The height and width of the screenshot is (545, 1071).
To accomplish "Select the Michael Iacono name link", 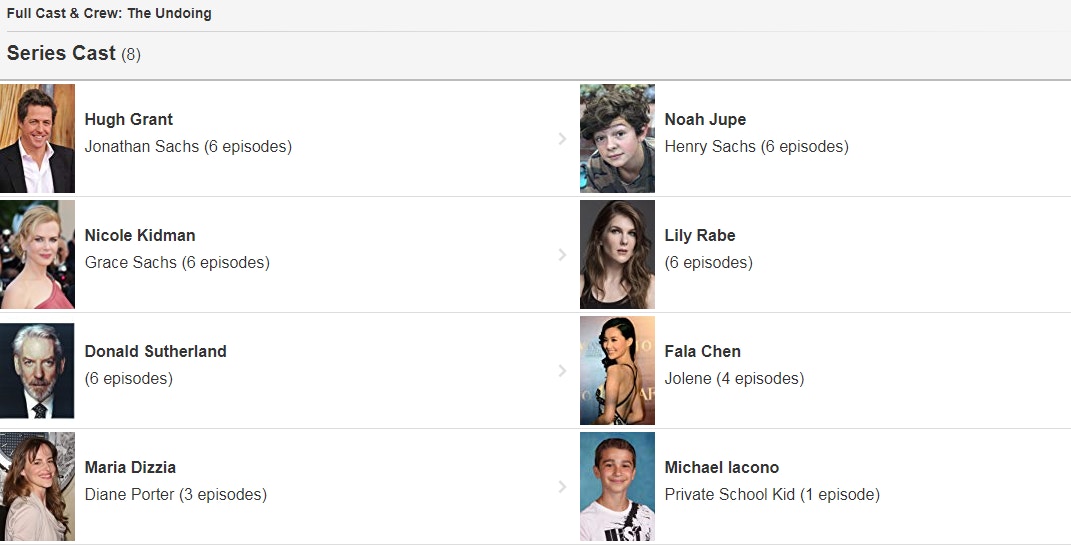I will 721,468.
